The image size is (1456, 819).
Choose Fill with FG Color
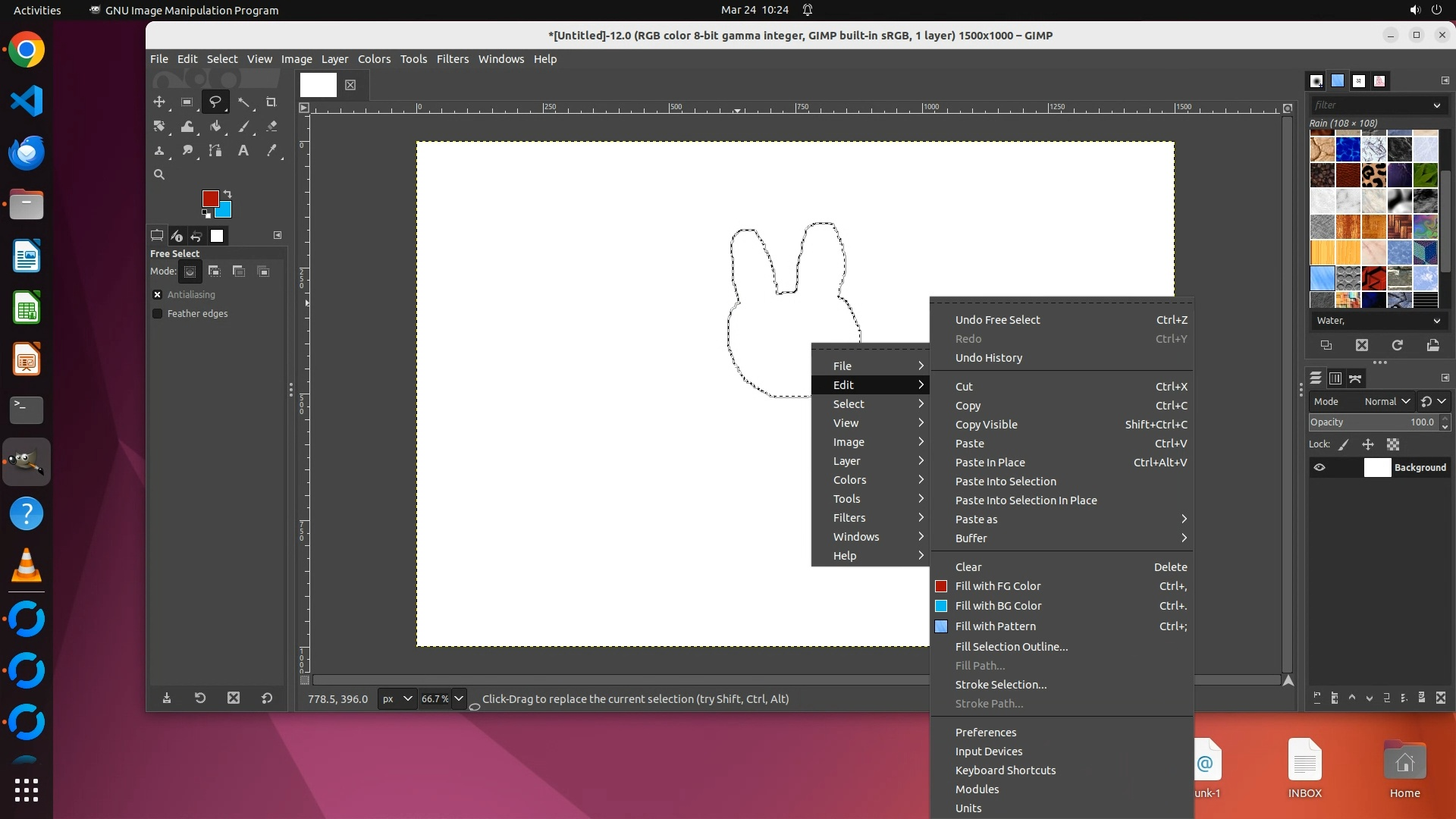coord(998,586)
